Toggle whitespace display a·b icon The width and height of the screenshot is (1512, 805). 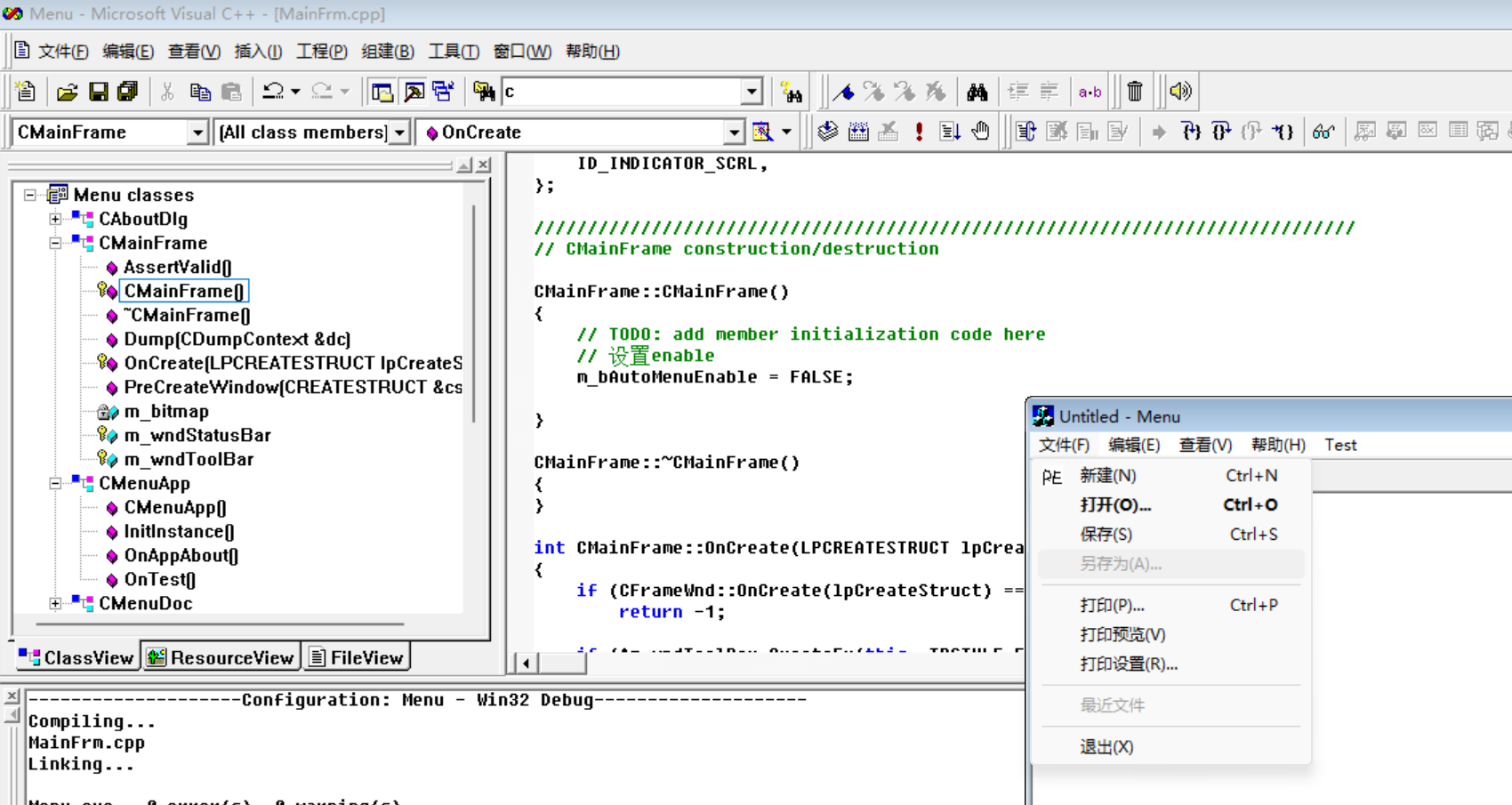[1090, 91]
